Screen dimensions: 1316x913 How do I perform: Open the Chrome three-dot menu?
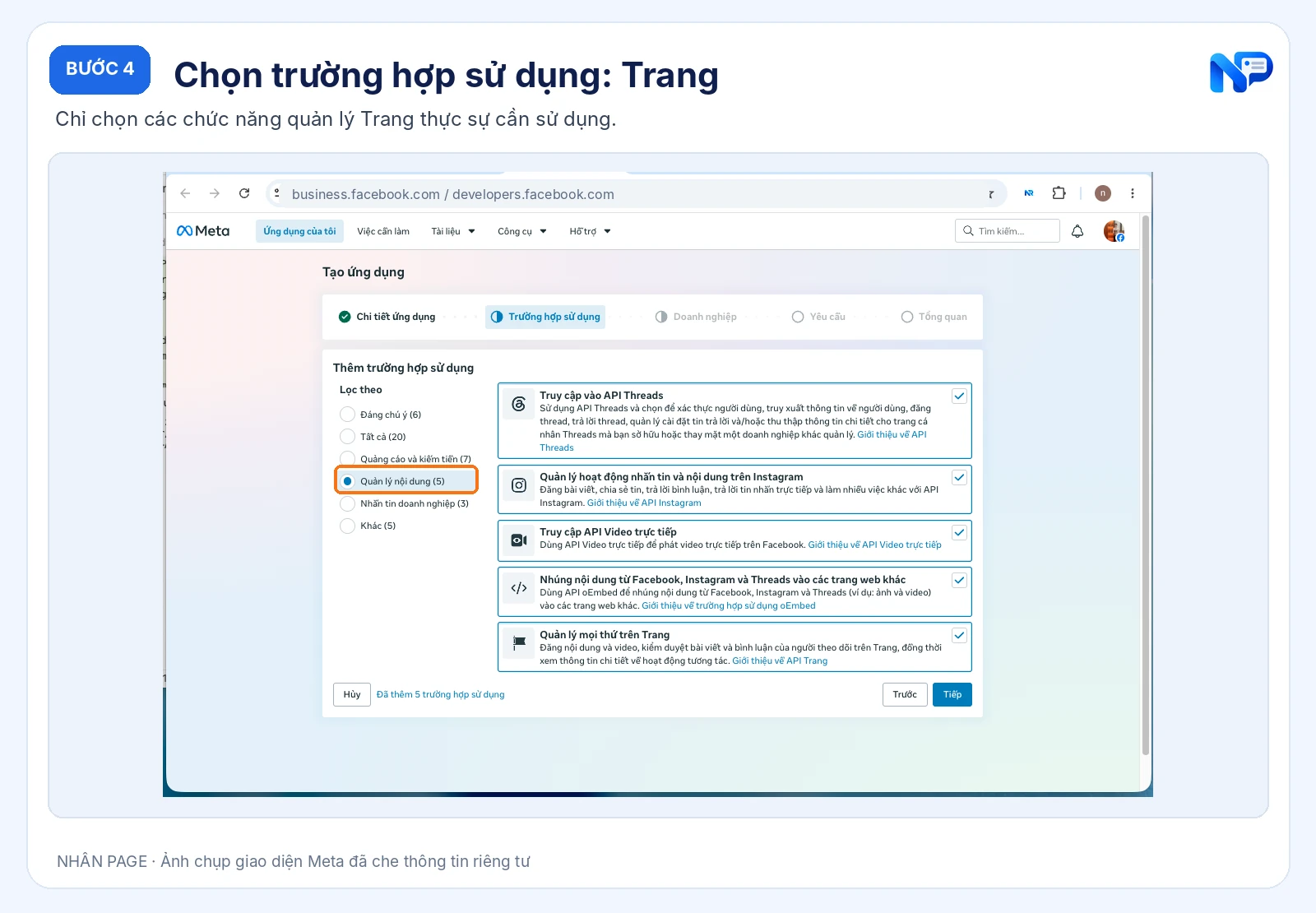click(1133, 193)
